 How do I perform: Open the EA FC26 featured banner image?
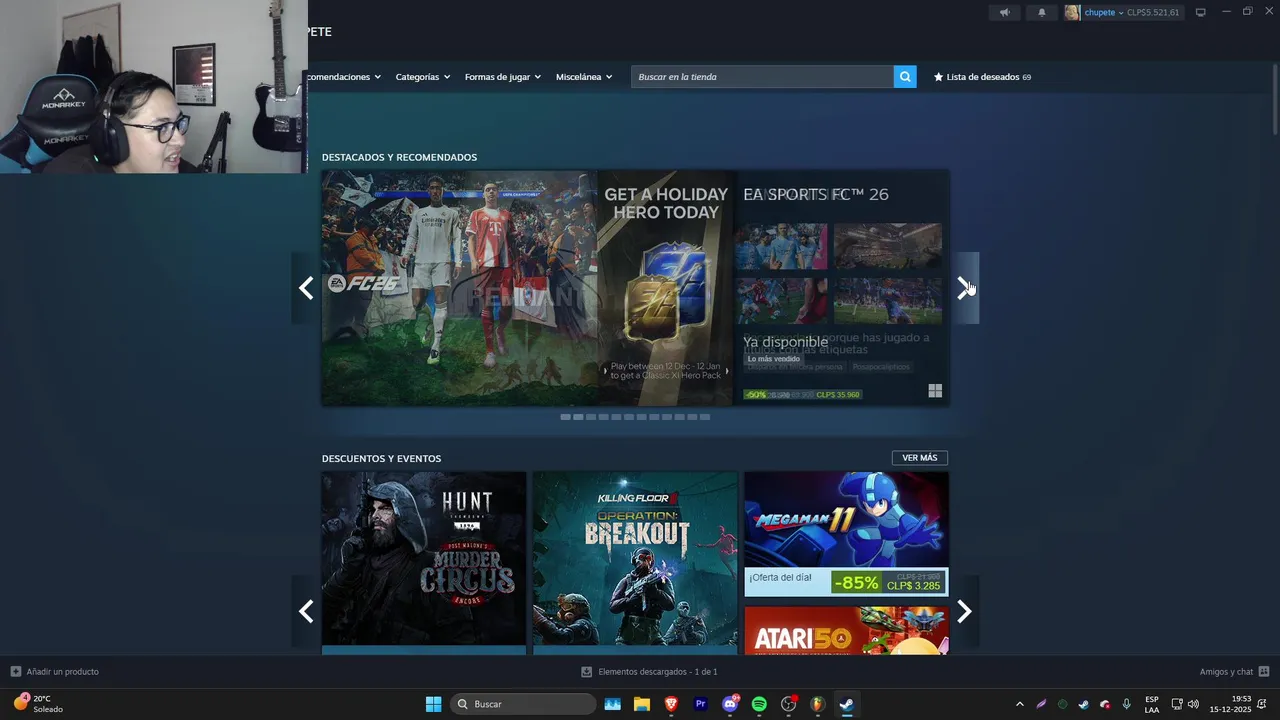pyautogui.click(x=460, y=288)
